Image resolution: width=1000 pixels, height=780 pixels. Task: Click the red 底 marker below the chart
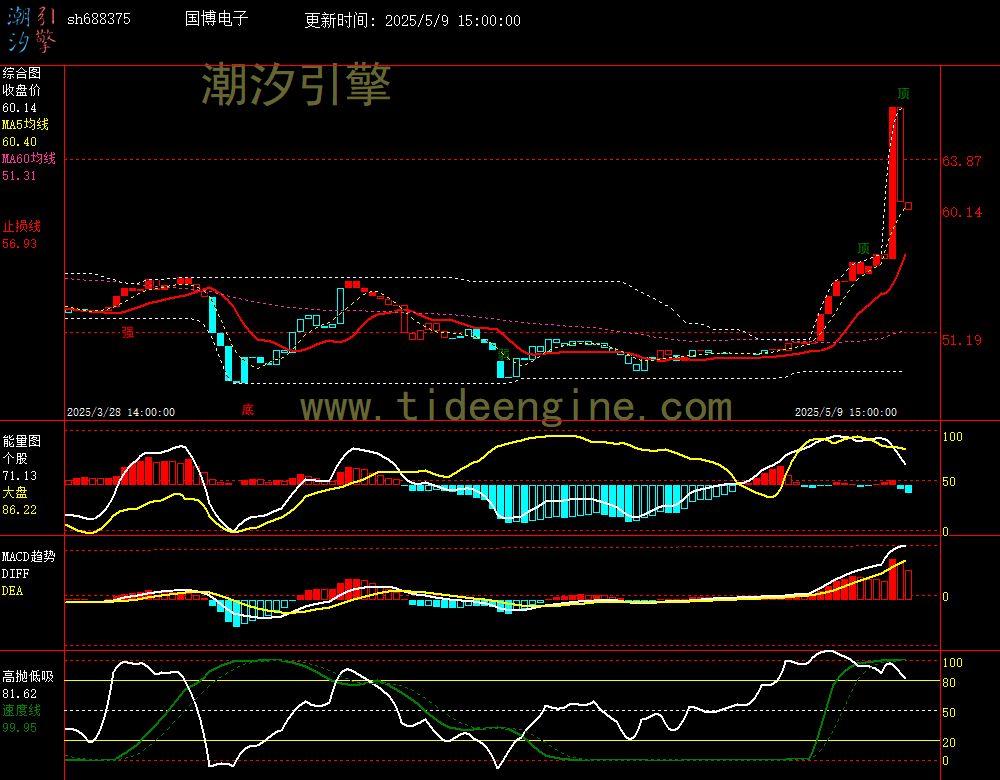click(x=247, y=409)
